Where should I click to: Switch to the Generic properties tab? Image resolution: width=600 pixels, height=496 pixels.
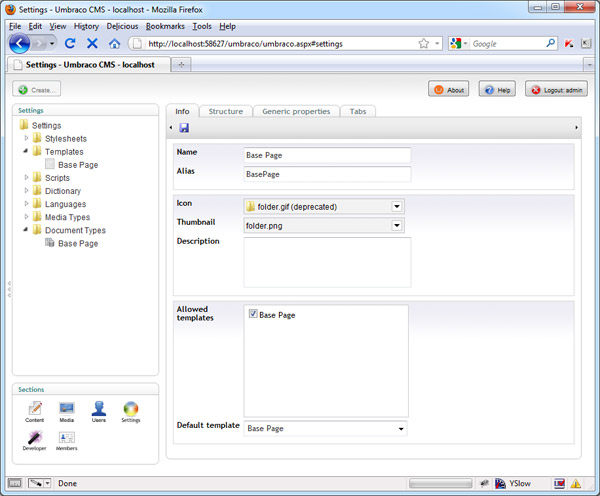click(296, 111)
